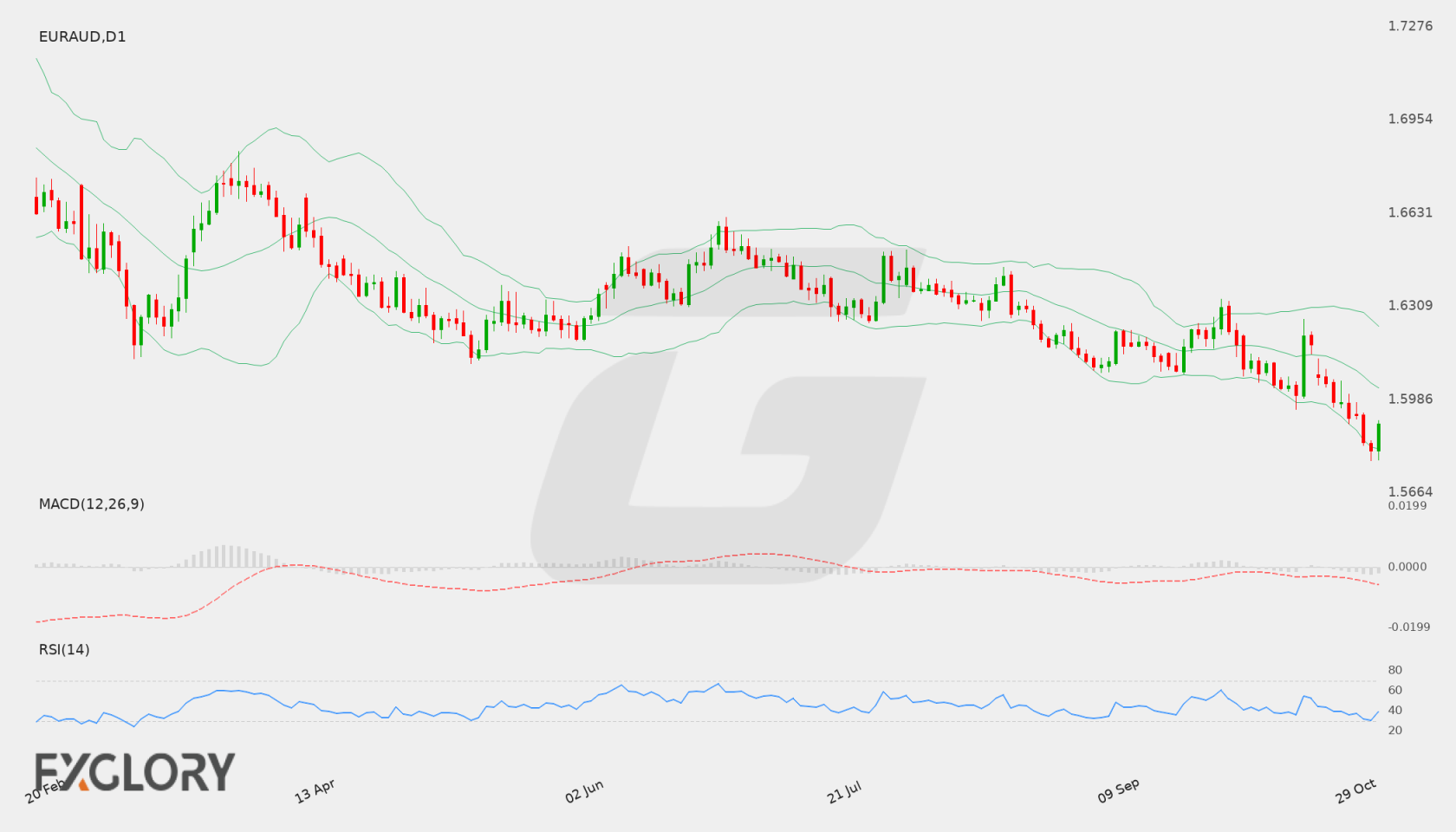This screenshot has height=832, width=1456.
Task: Click the 29 Oct date label
Action: point(1355,790)
